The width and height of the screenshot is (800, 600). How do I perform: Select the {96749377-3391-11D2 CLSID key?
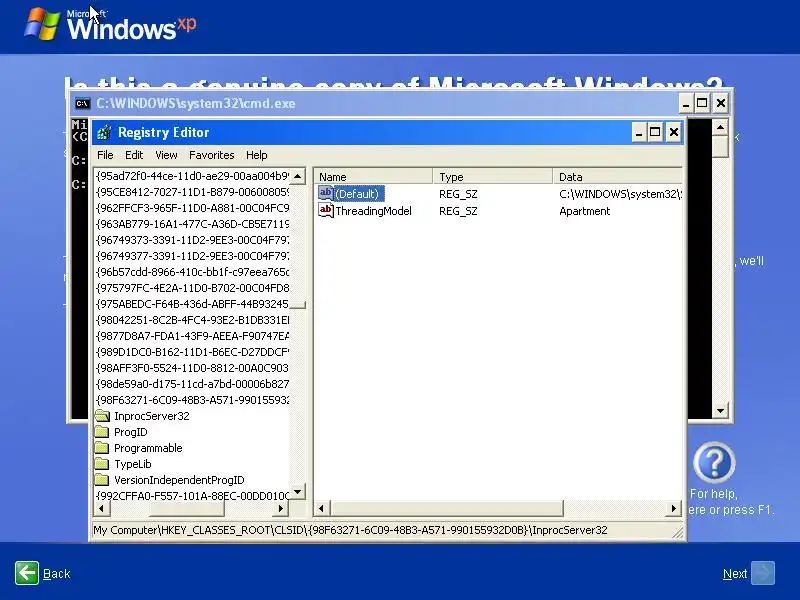192,256
